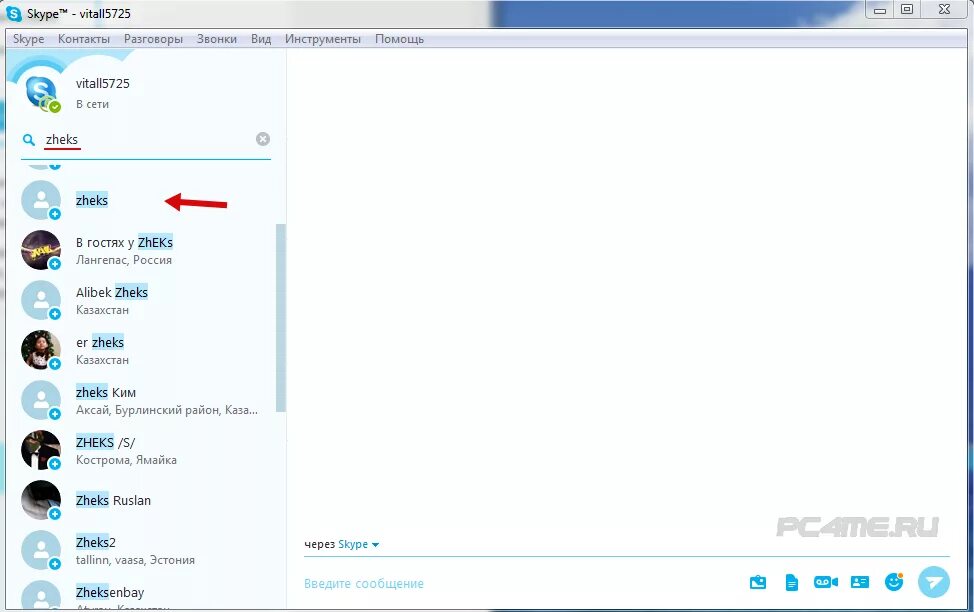Open the Инструменты menu
Viewport: 974px width, 612px height.
click(x=323, y=39)
